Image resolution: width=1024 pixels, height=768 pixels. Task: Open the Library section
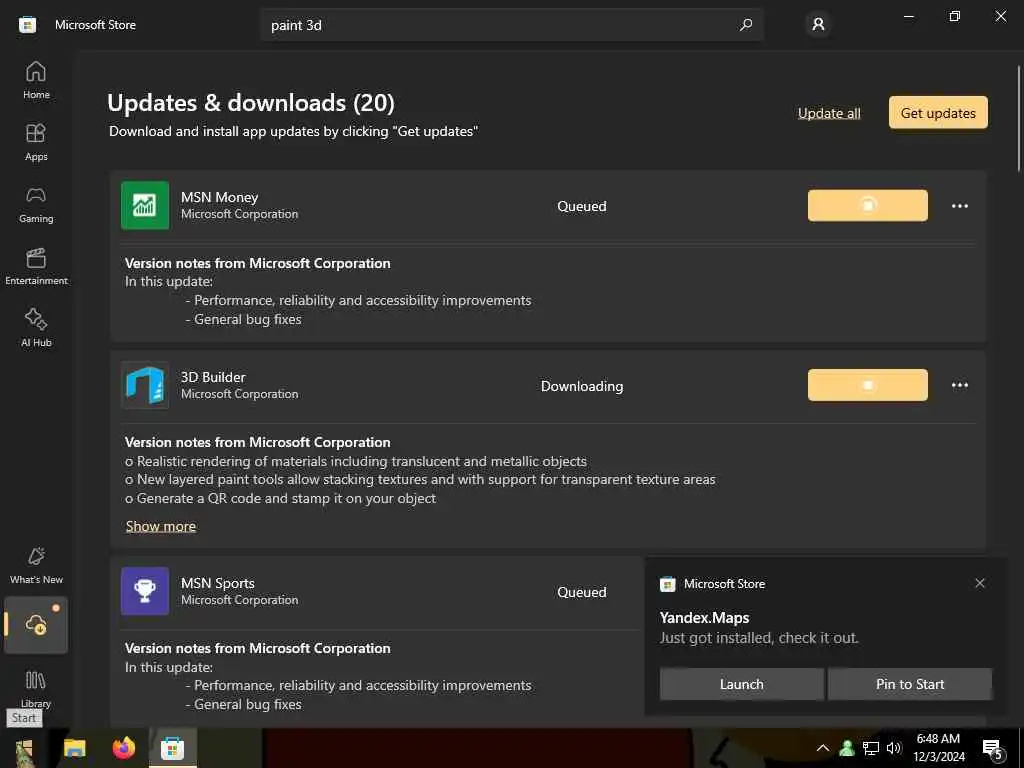tap(36, 689)
